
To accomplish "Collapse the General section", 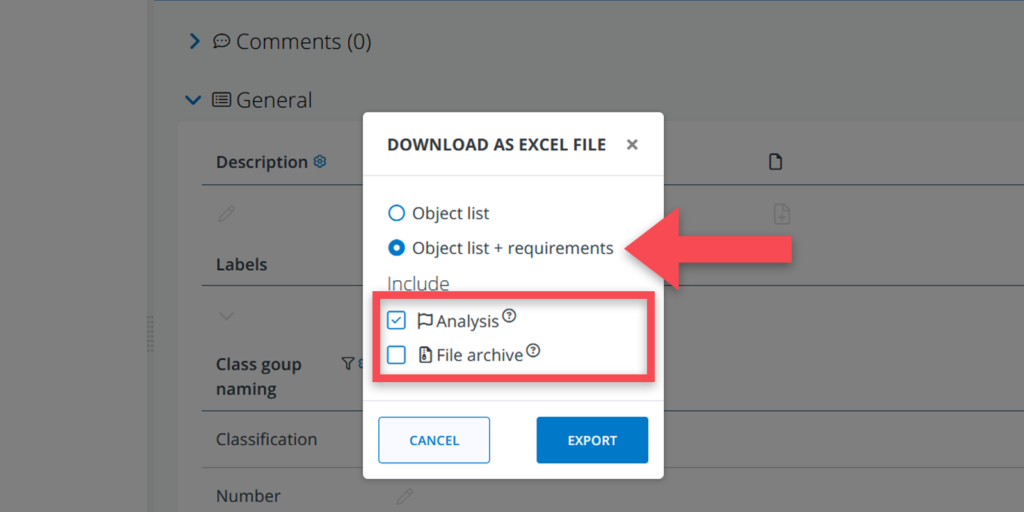I will (x=194, y=100).
